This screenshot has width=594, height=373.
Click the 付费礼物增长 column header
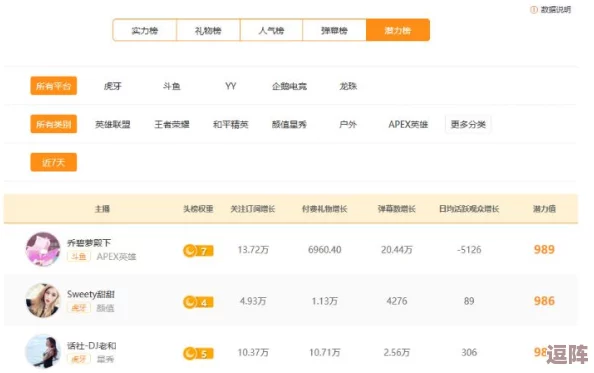pyautogui.click(x=325, y=209)
